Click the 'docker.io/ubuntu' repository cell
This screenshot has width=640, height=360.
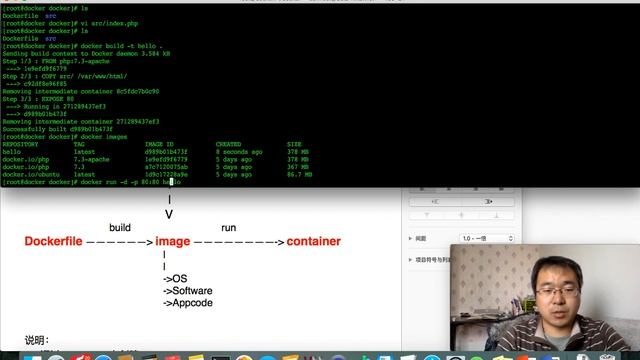pos(31,175)
